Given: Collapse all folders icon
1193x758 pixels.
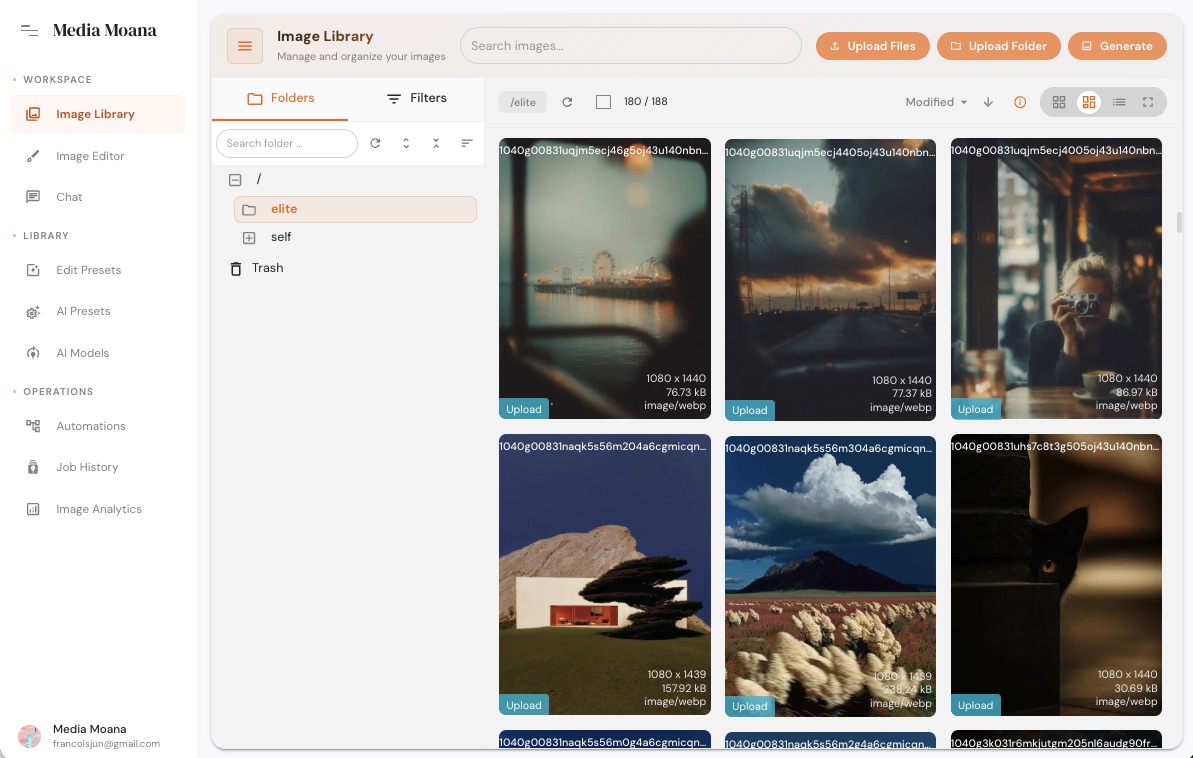Looking at the screenshot, I should coord(436,143).
